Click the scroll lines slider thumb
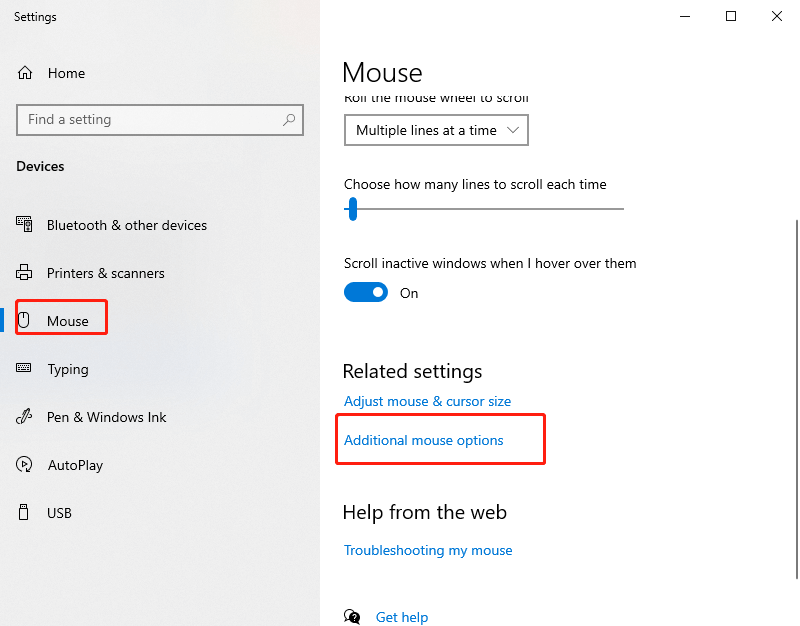The height and width of the screenshot is (626, 800). click(x=352, y=209)
